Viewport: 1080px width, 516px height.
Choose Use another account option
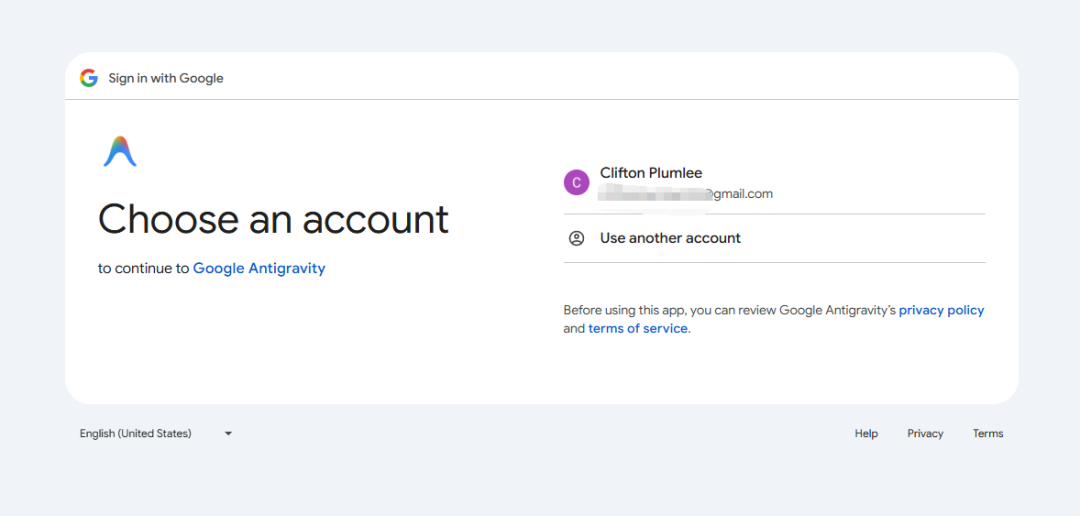670,238
